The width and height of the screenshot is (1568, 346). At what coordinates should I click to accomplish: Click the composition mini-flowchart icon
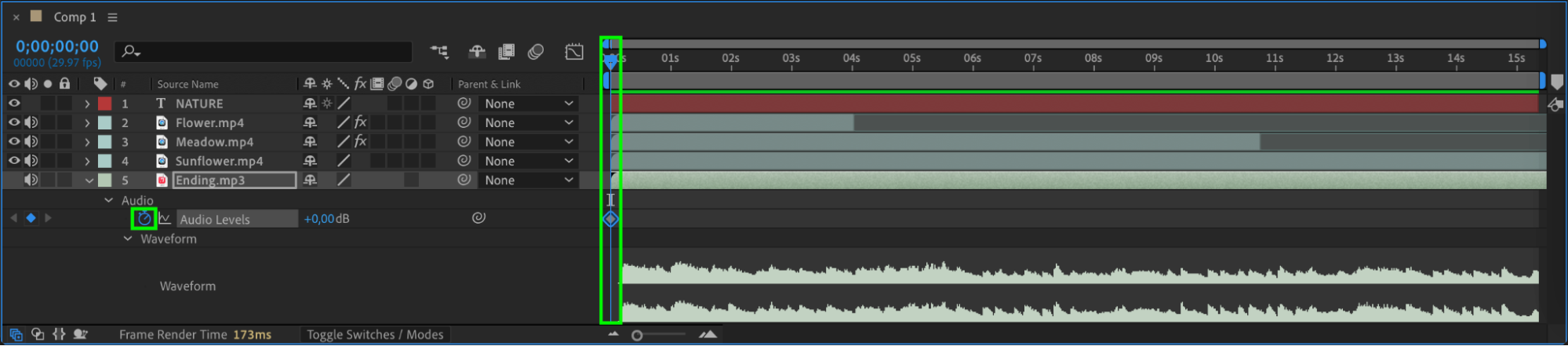click(x=439, y=52)
